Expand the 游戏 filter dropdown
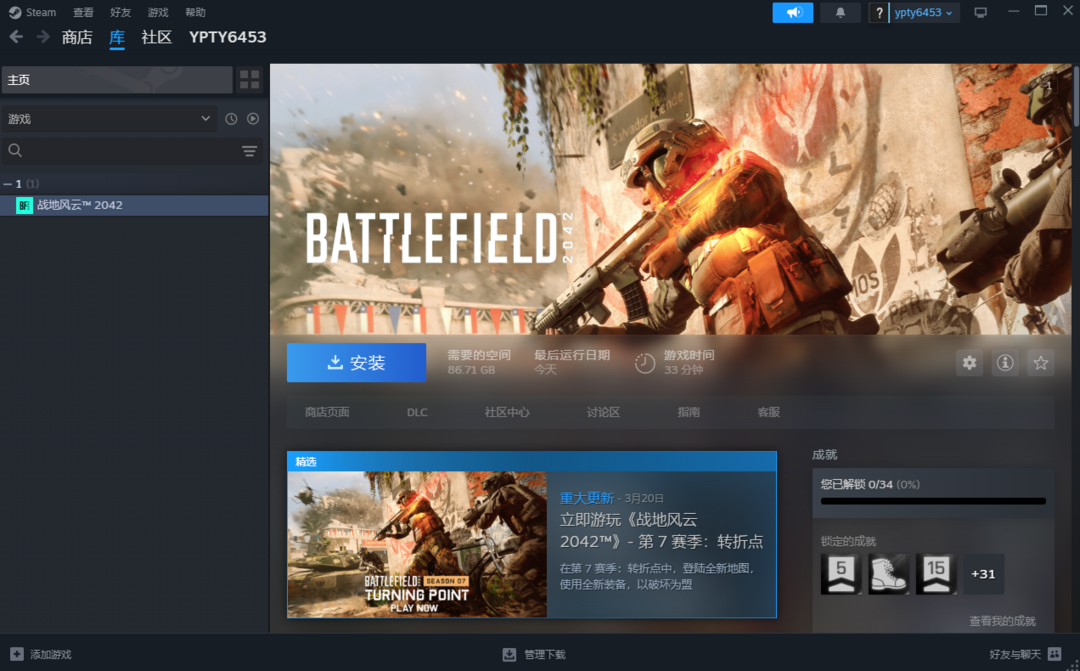 tap(110, 118)
